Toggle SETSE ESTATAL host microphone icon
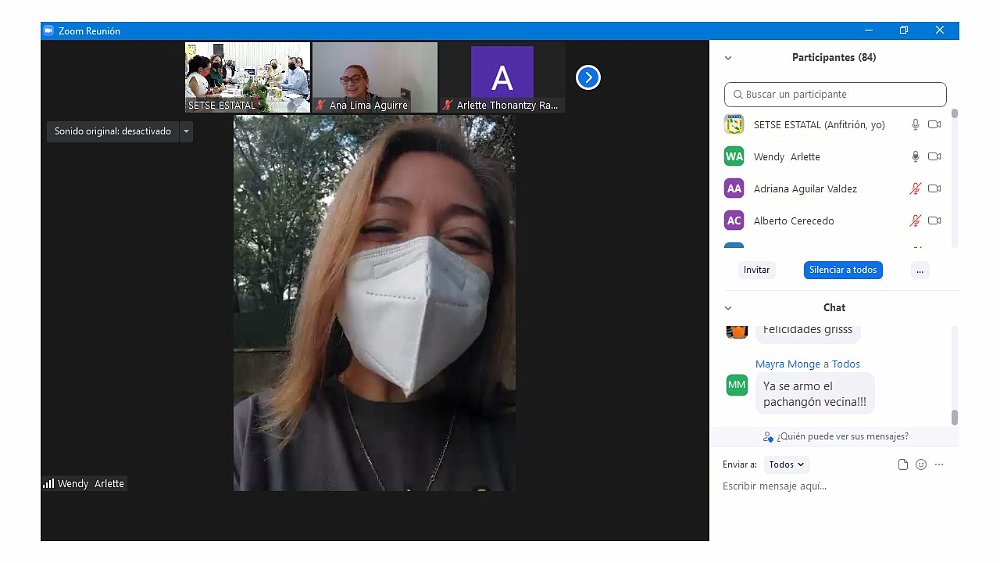 [x=914, y=125]
